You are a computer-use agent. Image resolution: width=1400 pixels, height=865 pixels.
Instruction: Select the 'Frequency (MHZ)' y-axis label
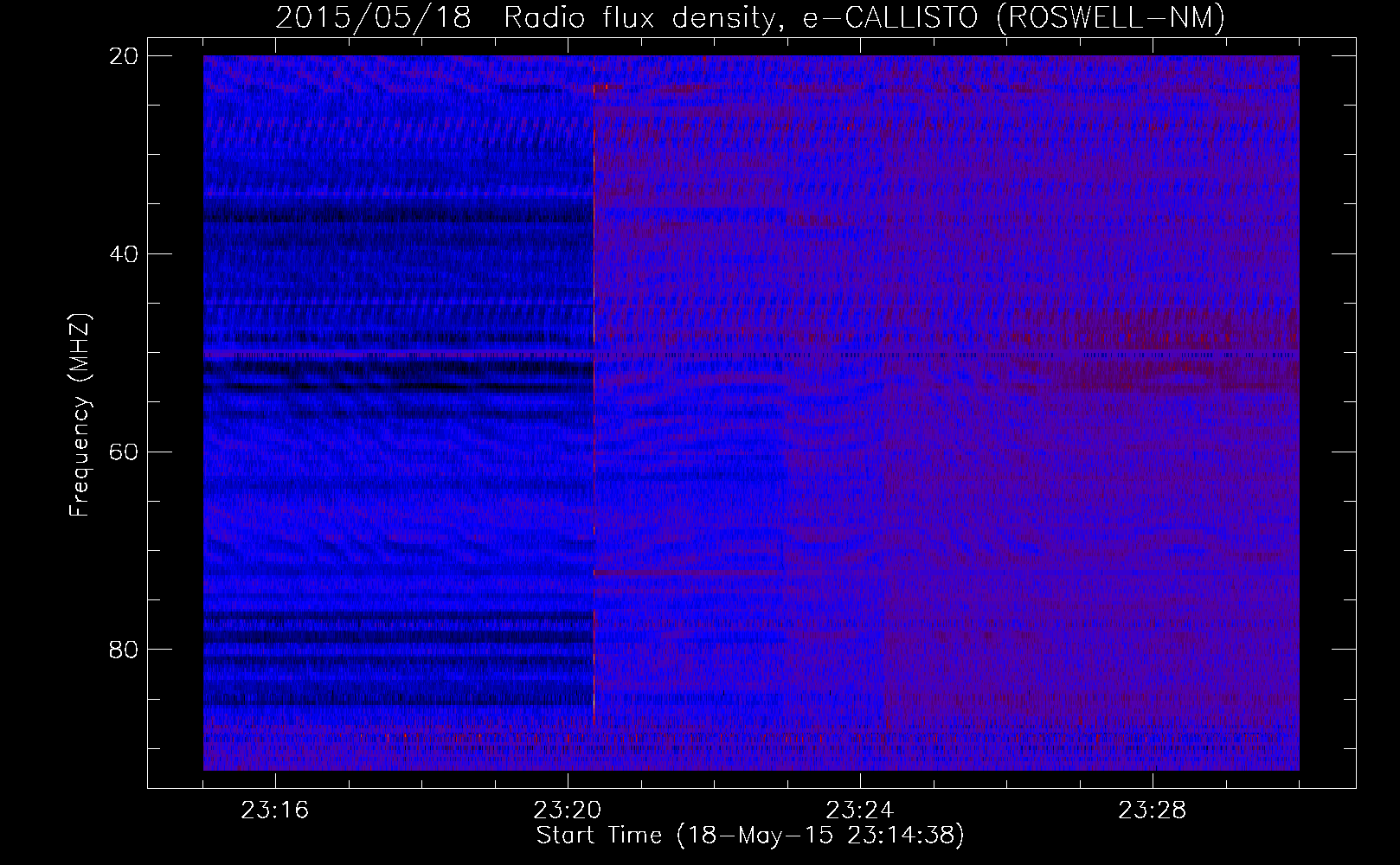pyautogui.click(x=80, y=416)
